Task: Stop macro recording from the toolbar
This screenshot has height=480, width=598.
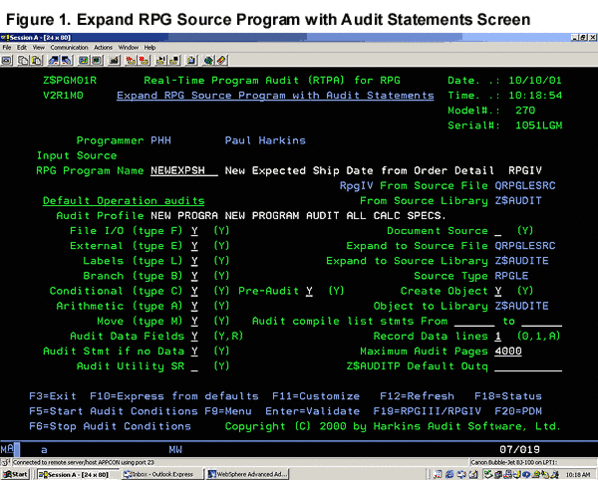Action: coord(144,60)
